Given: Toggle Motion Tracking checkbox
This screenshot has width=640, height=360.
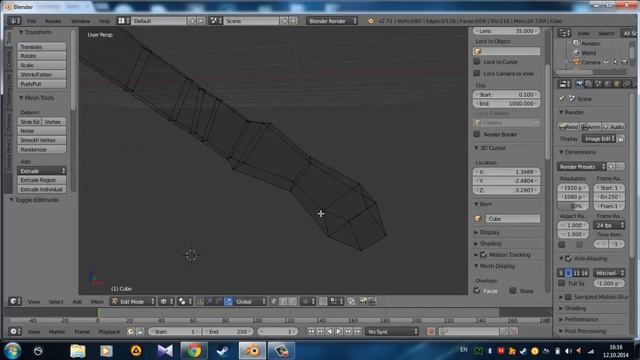Looking at the screenshot, I should click(x=484, y=254).
